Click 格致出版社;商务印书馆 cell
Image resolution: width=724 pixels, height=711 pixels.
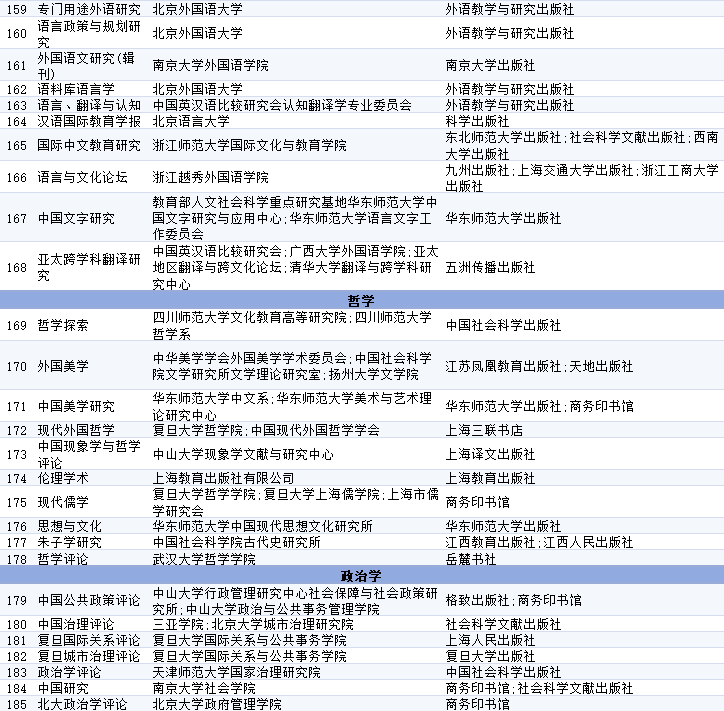tap(513, 600)
